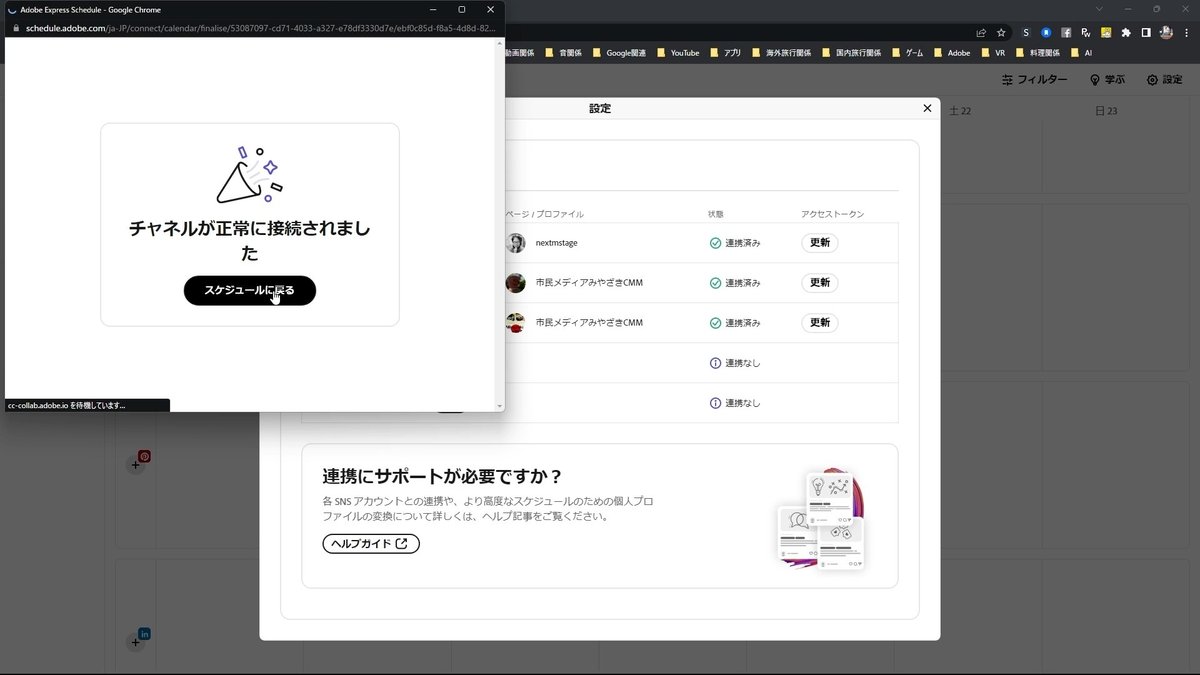
Task: Open the Adobe bookmark folder
Action: [x=952, y=53]
